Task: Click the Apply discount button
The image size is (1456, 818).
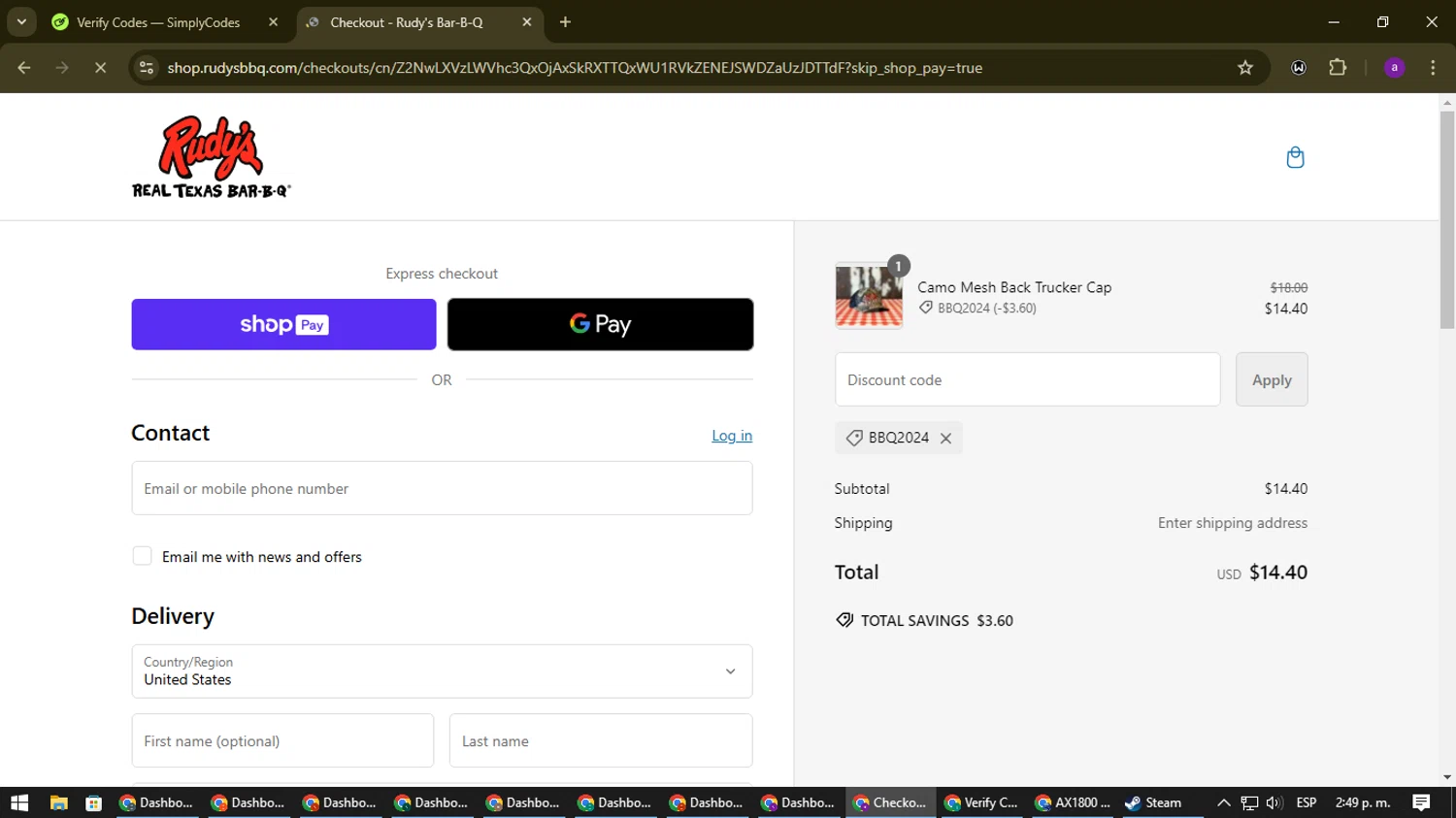Action: (1272, 379)
